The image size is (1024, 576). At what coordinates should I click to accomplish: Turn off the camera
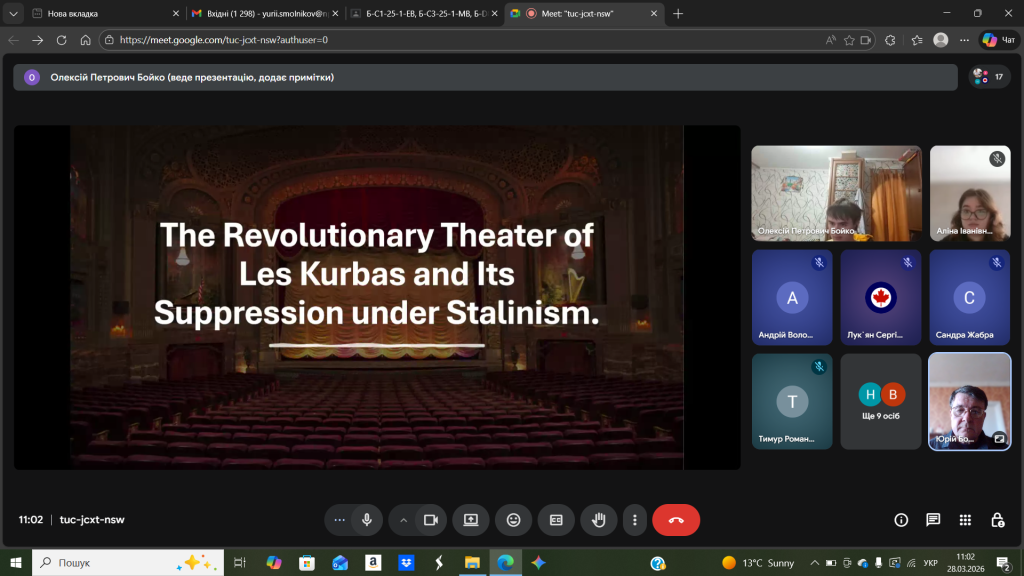click(x=431, y=520)
